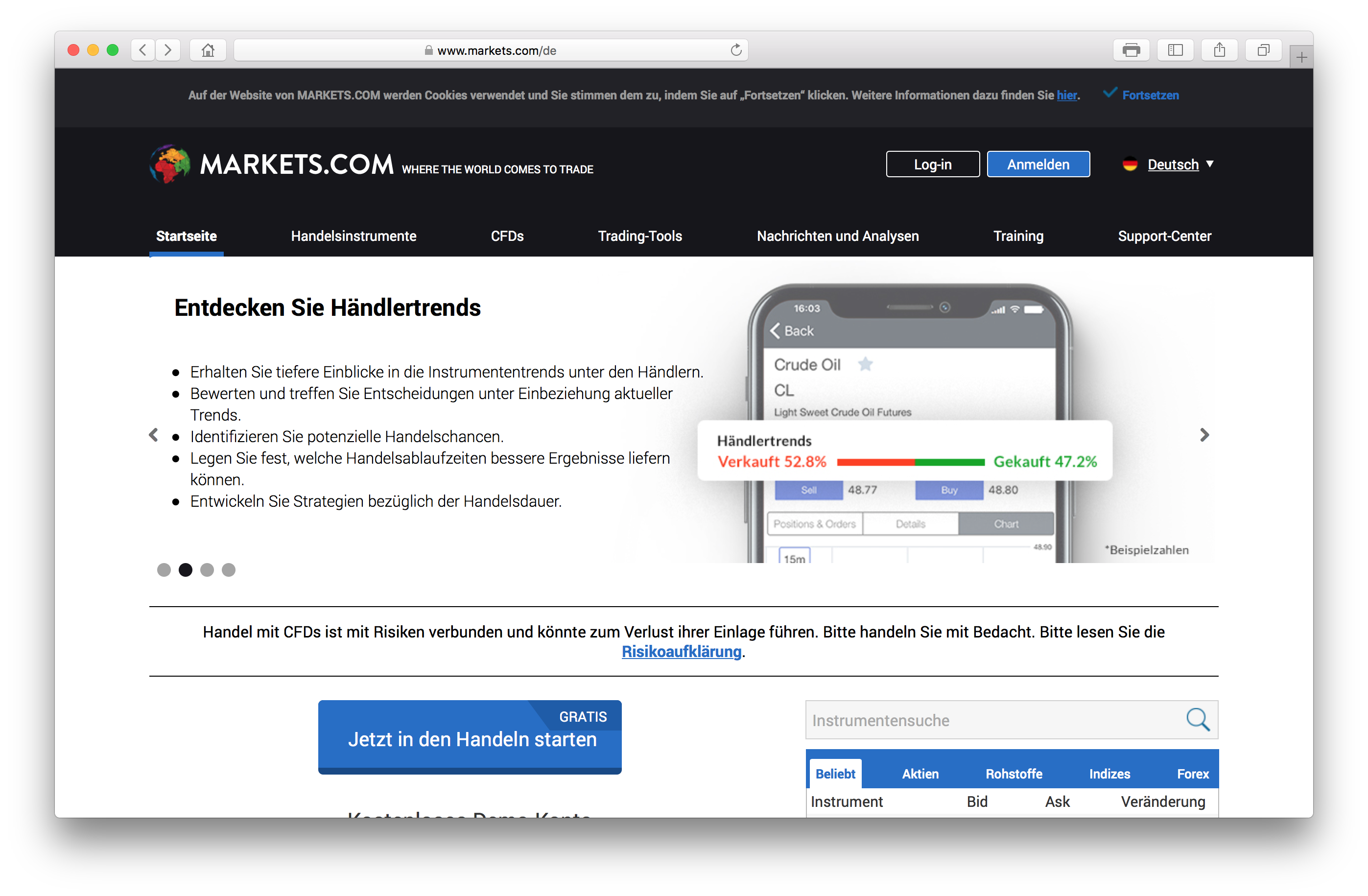Reload the page with the refresh icon
The image size is (1368, 896).
(x=736, y=50)
